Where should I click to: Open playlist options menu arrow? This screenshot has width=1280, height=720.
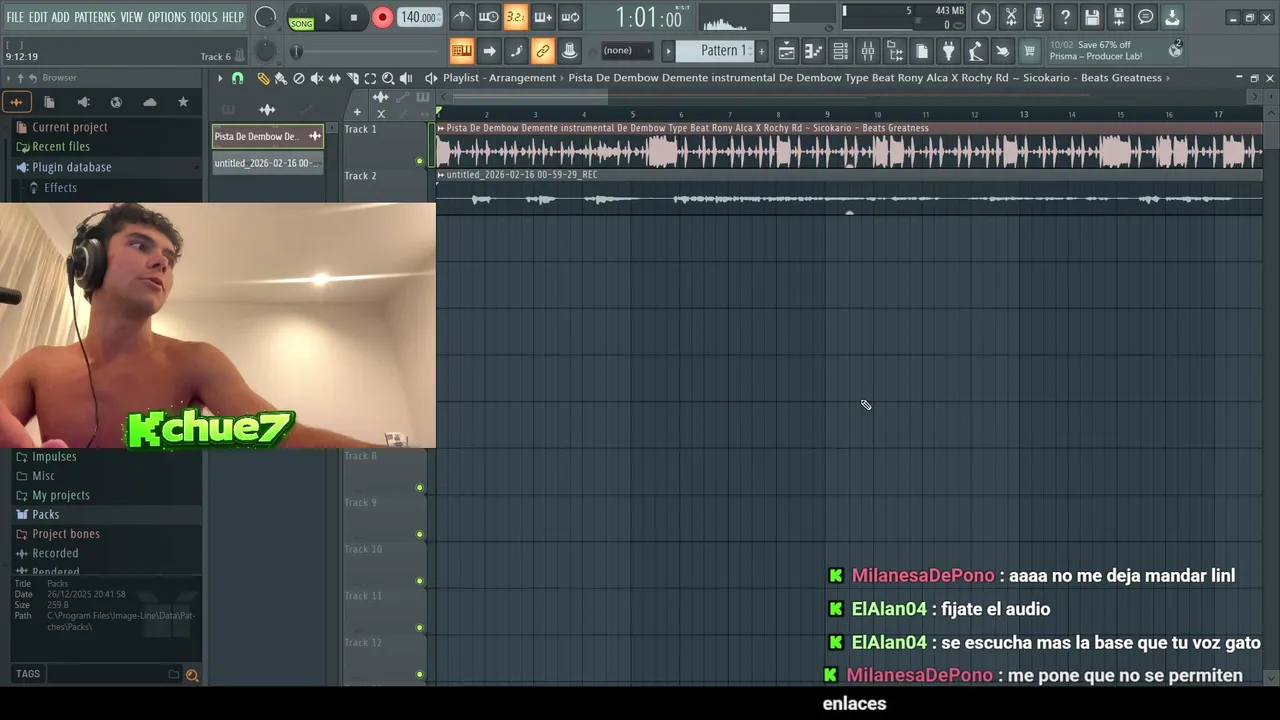pyautogui.click(x=220, y=78)
